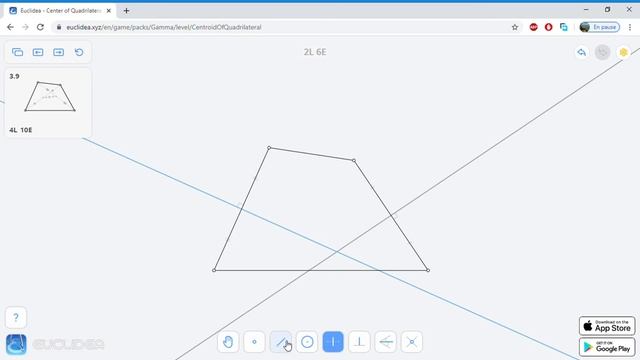Click the browser back arrow
The image size is (640, 360).
click(x=10, y=27)
